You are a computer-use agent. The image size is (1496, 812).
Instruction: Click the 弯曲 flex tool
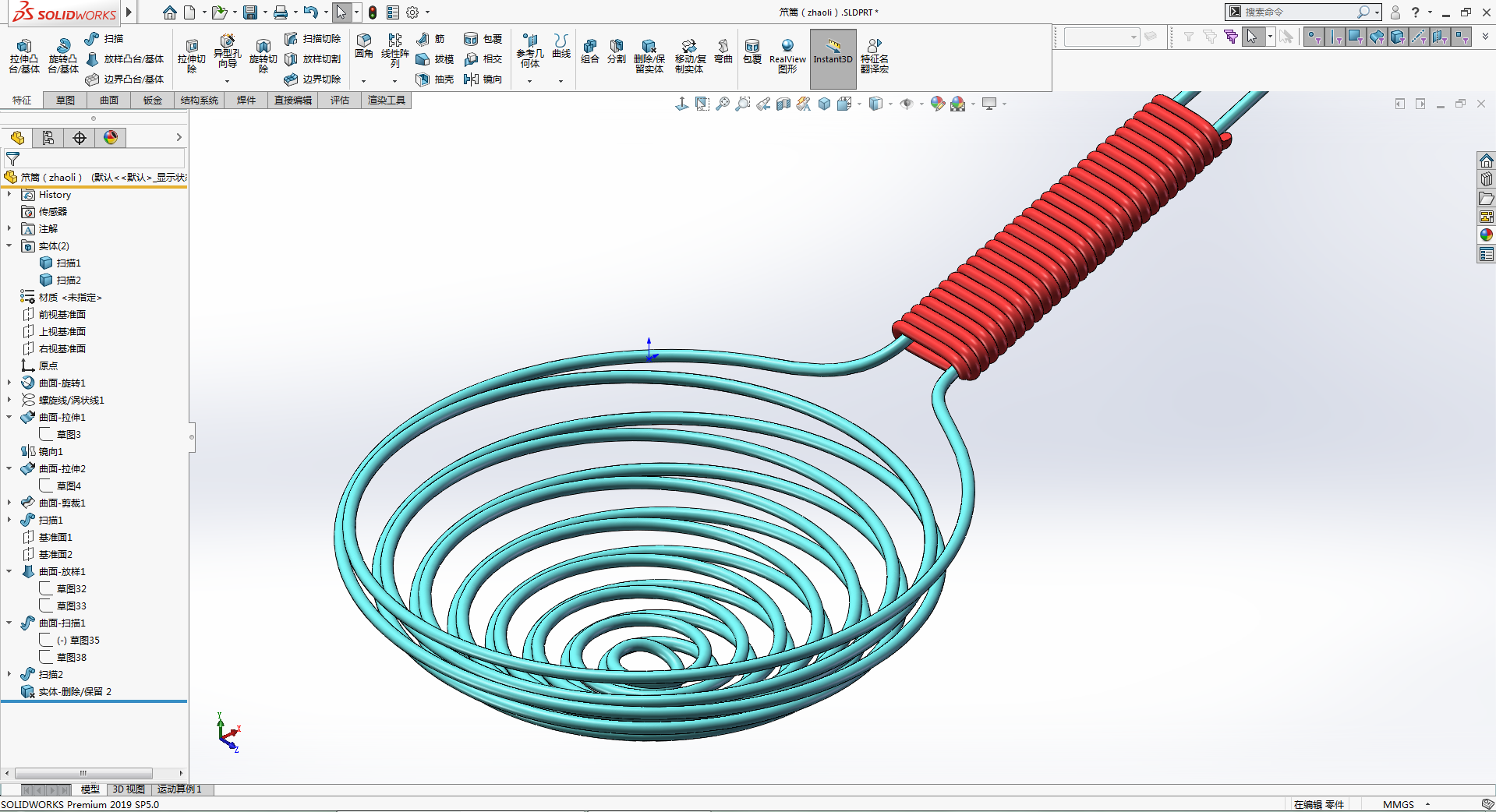pyautogui.click(x=723, y=51)
